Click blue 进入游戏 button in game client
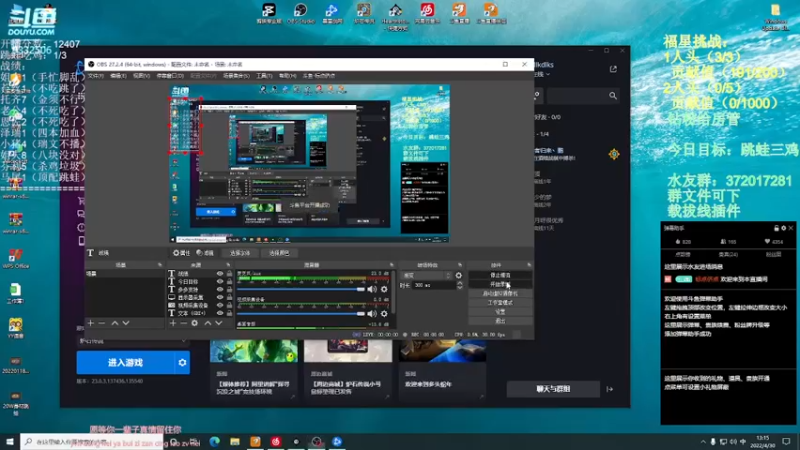 click(x=126, y=363)
